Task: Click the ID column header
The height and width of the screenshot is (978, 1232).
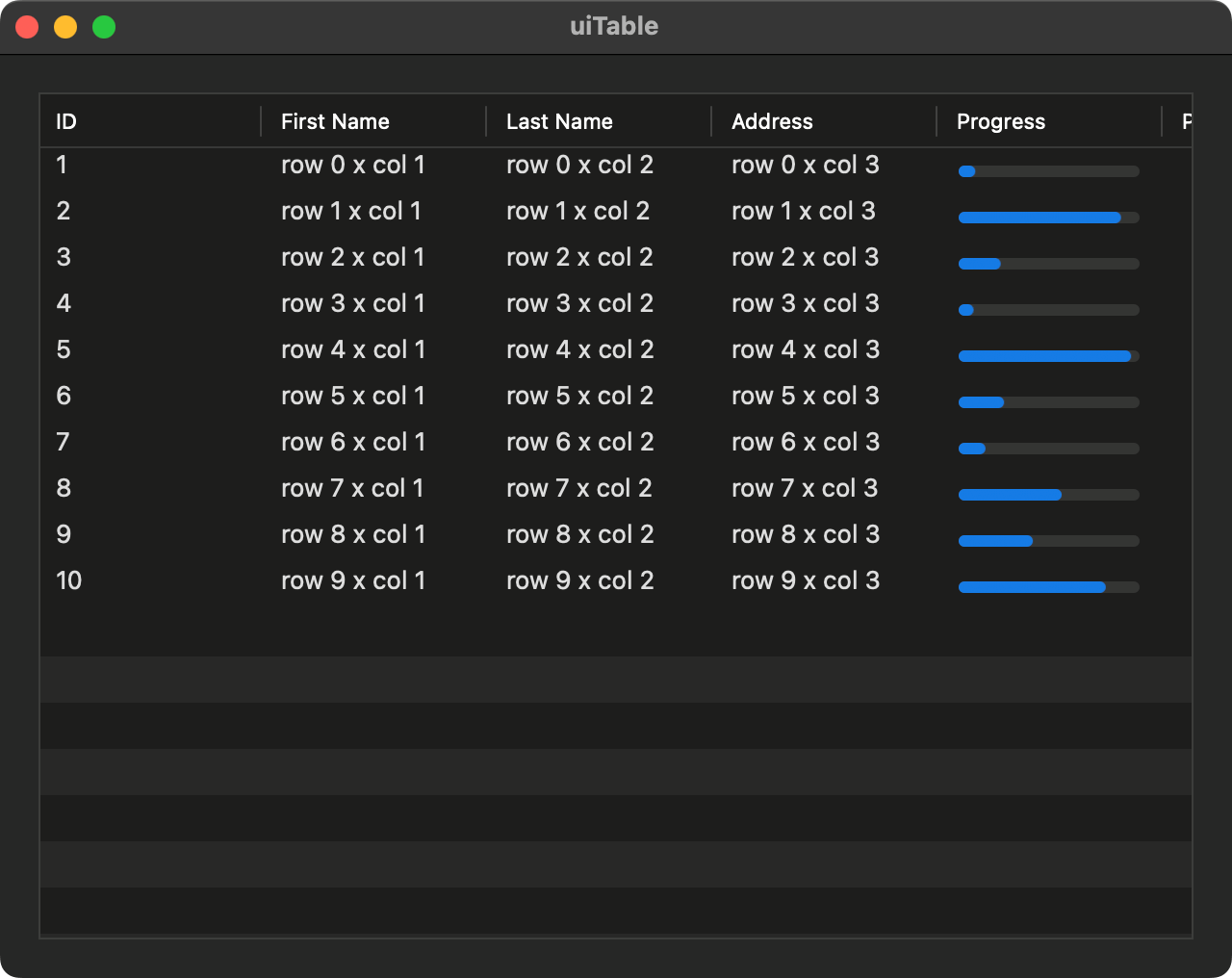Action: (x=64, y=121)
